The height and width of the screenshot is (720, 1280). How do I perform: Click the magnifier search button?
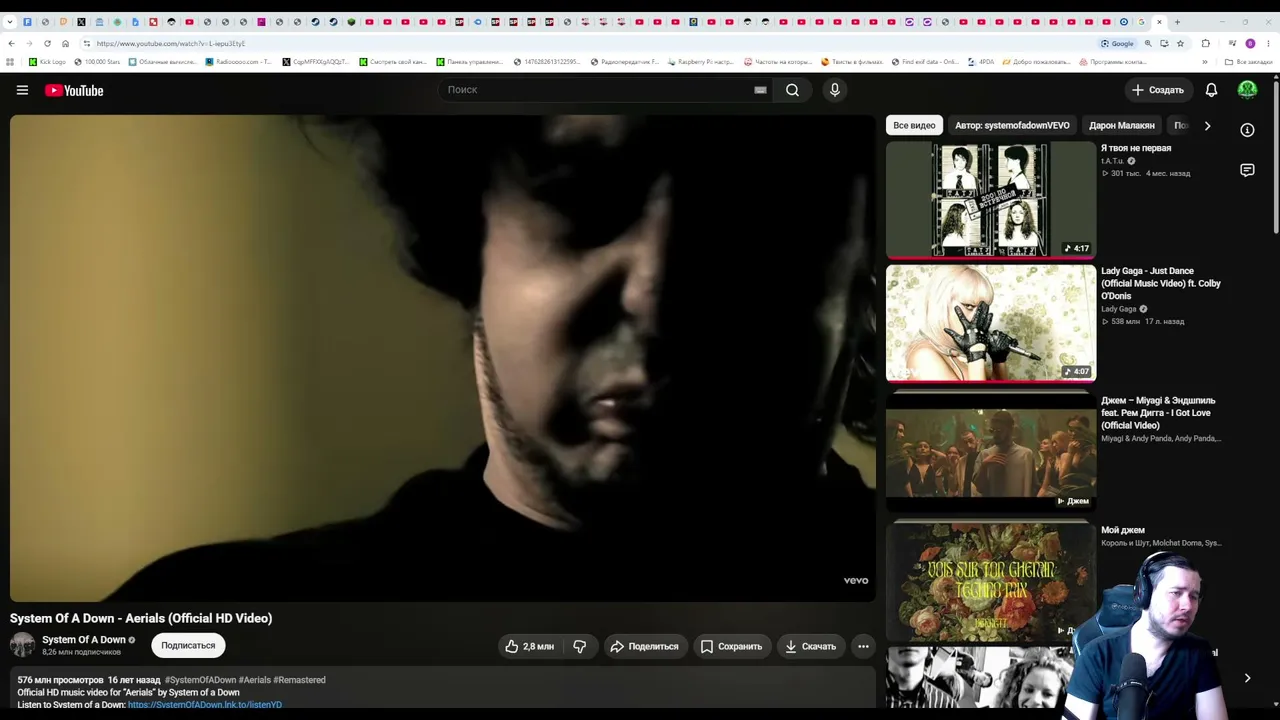792,90
